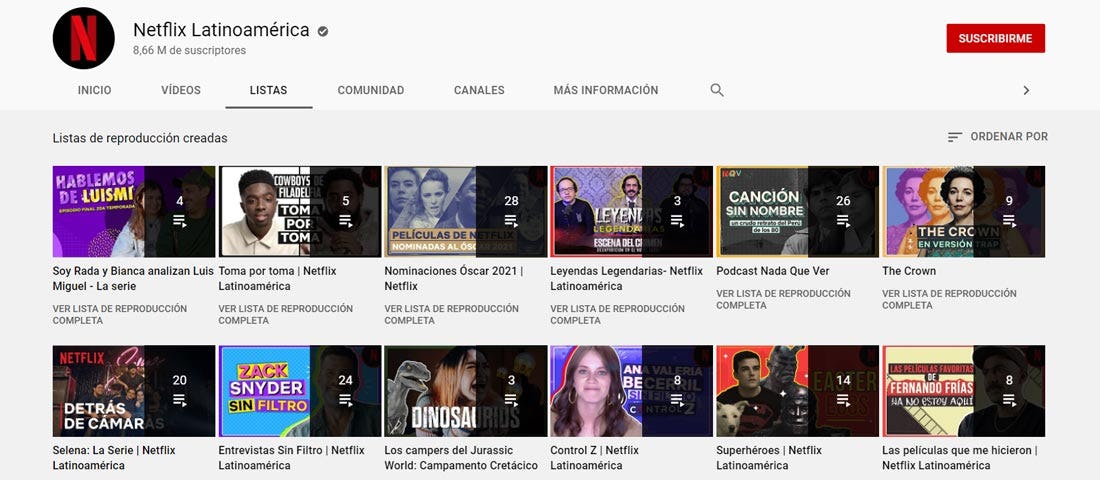
Task: Navigate to the Inicio tab
Action: click(95, 90)
